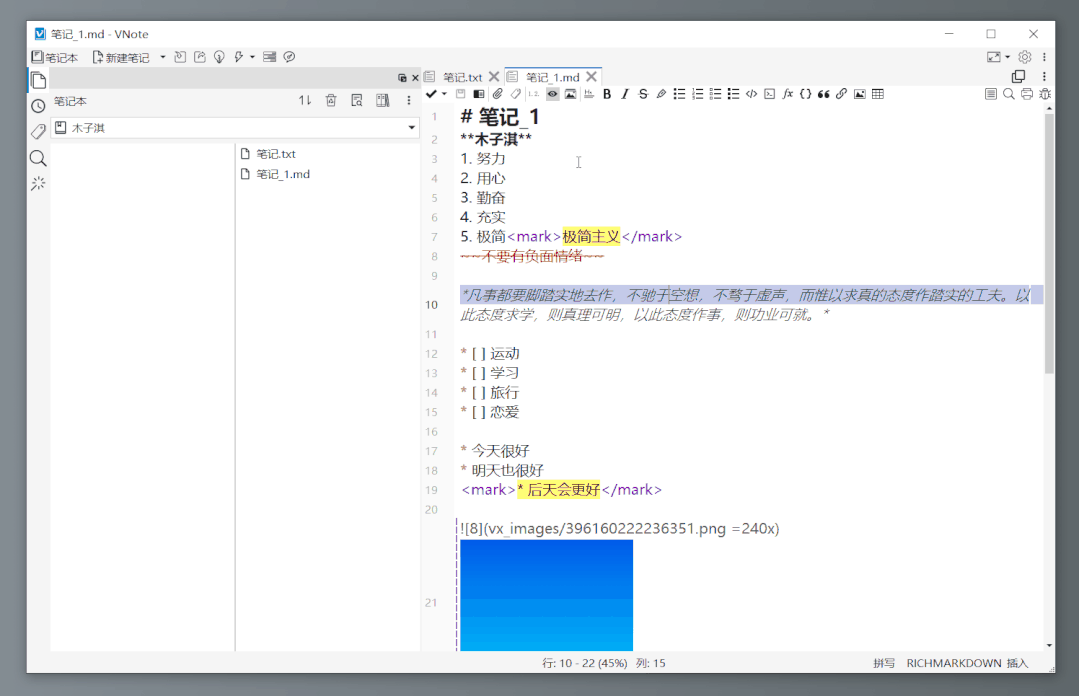Click the print icon in the editor toolbar
Image resolution: width=1079 pixels, height=696 pixels.
(1027, 94)
